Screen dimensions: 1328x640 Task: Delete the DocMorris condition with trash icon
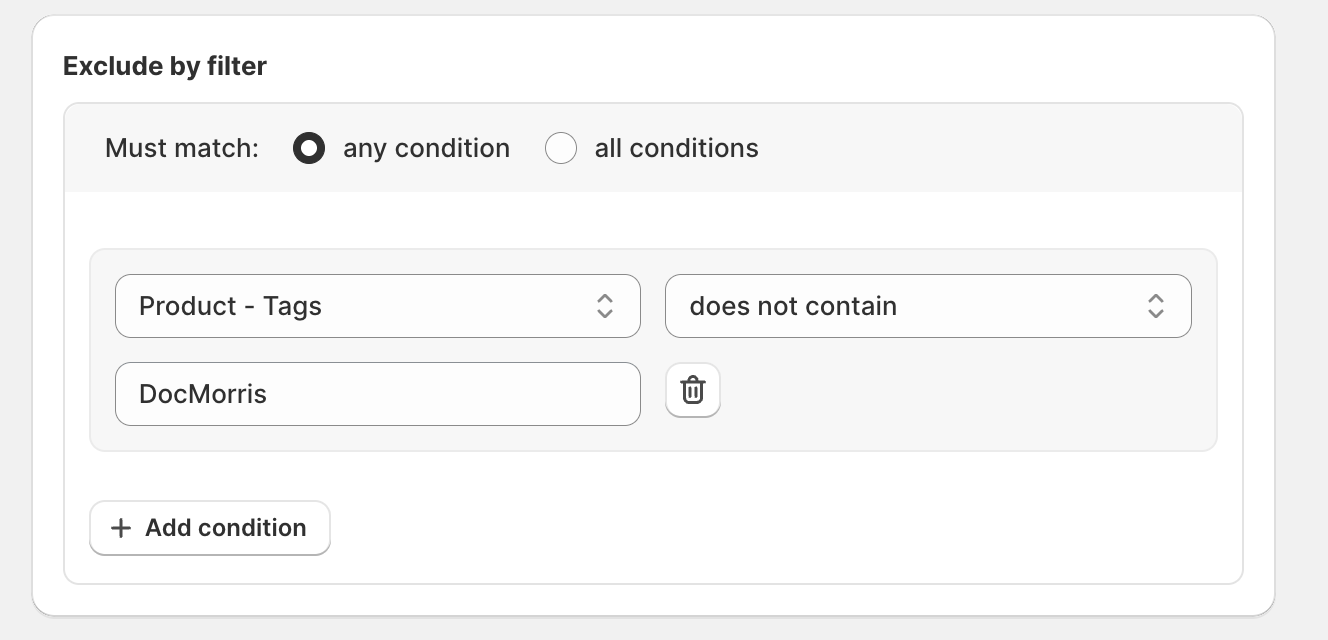tap(693, 390)
